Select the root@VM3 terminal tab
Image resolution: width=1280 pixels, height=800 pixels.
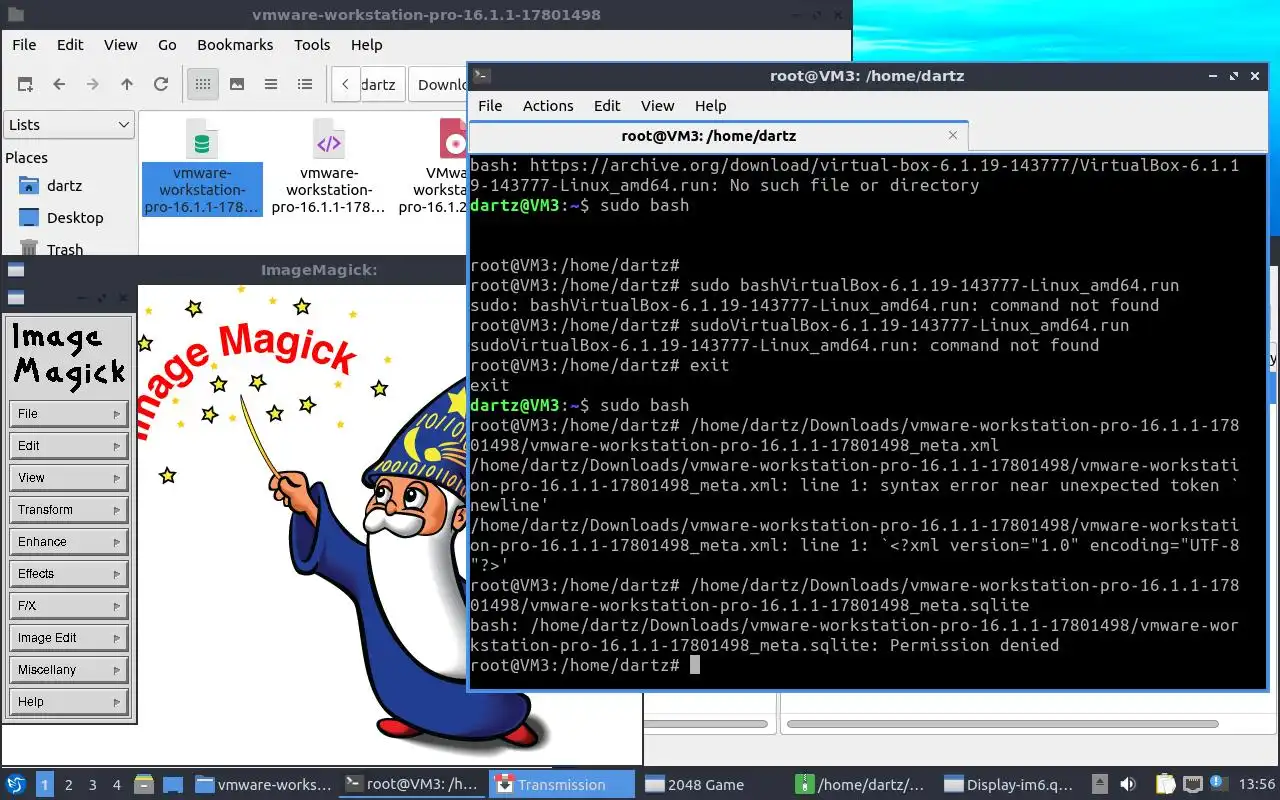[718, 136]
